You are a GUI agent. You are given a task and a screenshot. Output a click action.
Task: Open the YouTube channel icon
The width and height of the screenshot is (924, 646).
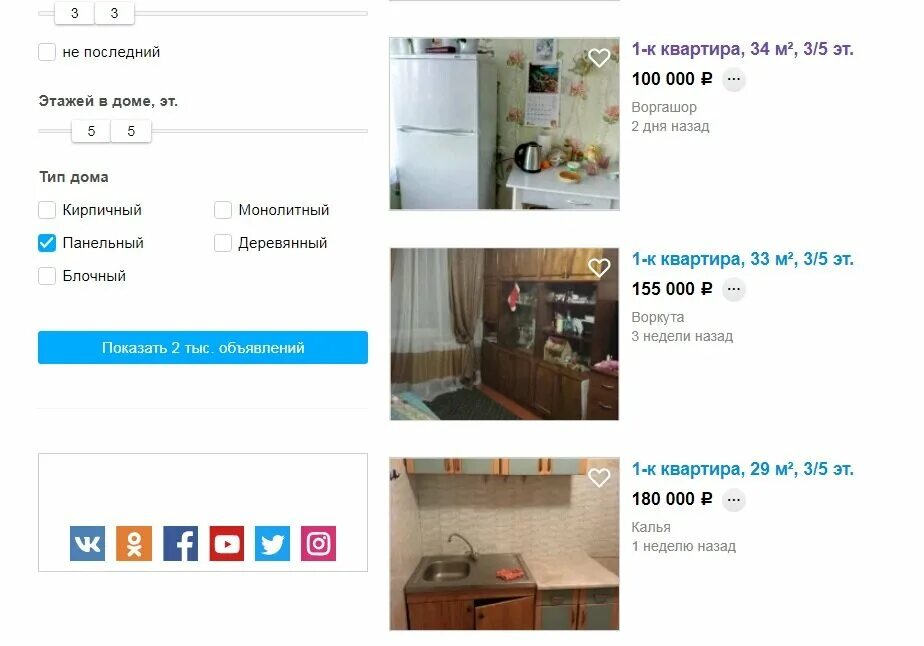[x=226, y=543]
